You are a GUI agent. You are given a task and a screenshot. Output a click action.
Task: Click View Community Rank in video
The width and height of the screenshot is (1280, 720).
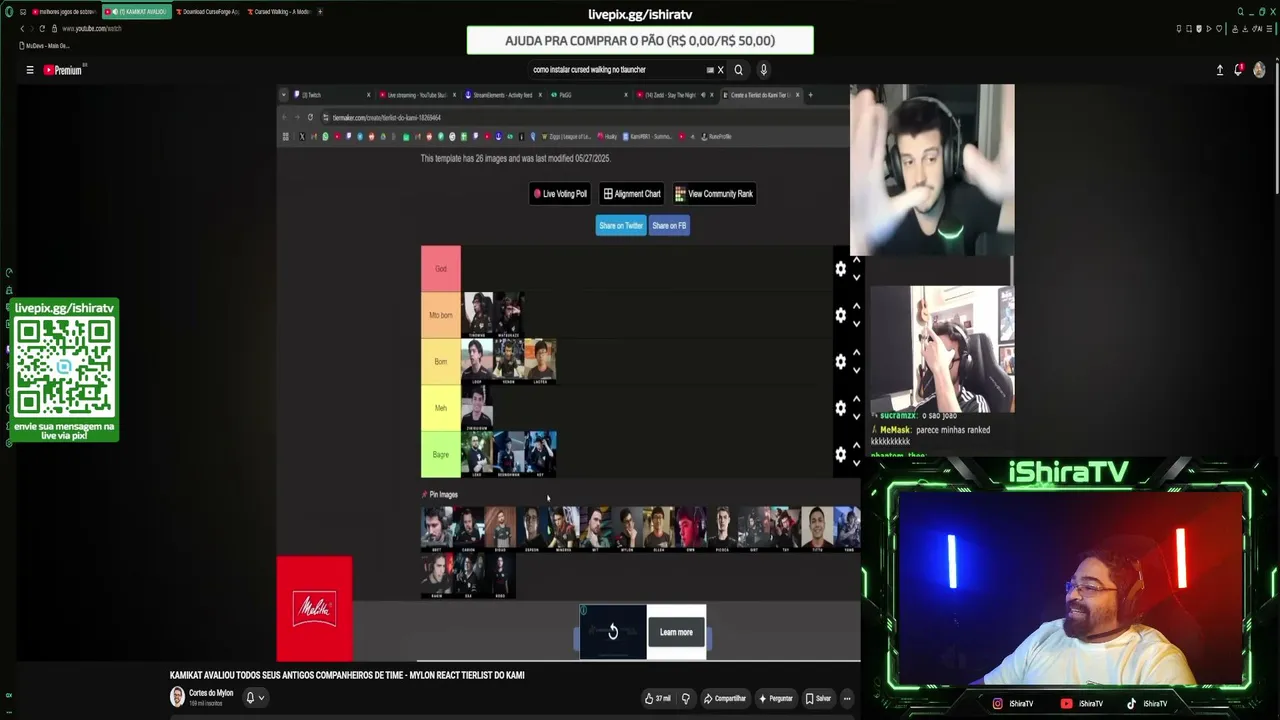coord(714,194)
